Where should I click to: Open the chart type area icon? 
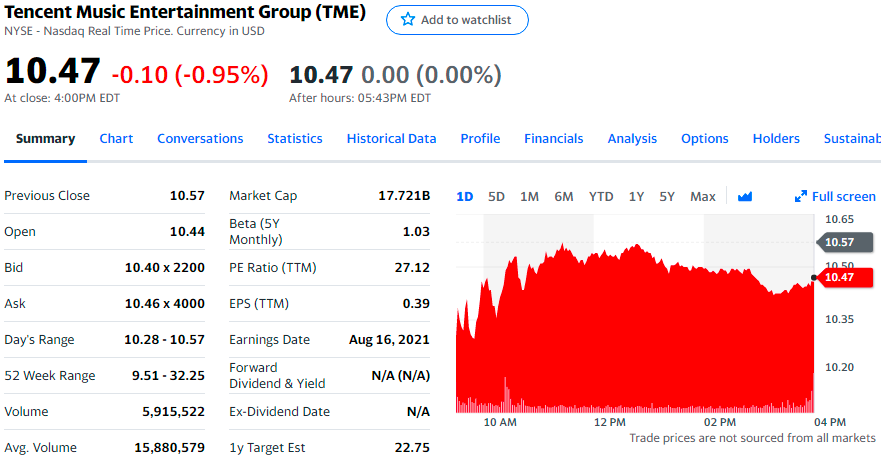tap(744, 197)
